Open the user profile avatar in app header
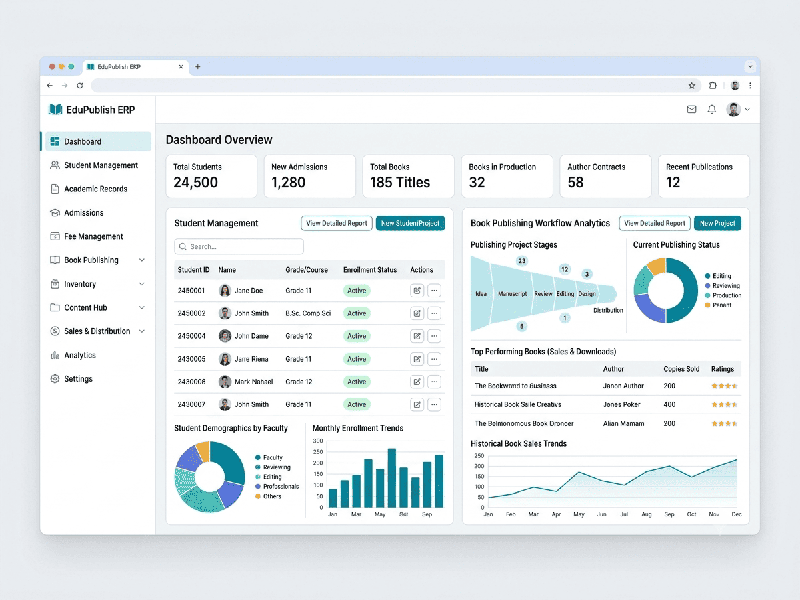 point(734,109)
